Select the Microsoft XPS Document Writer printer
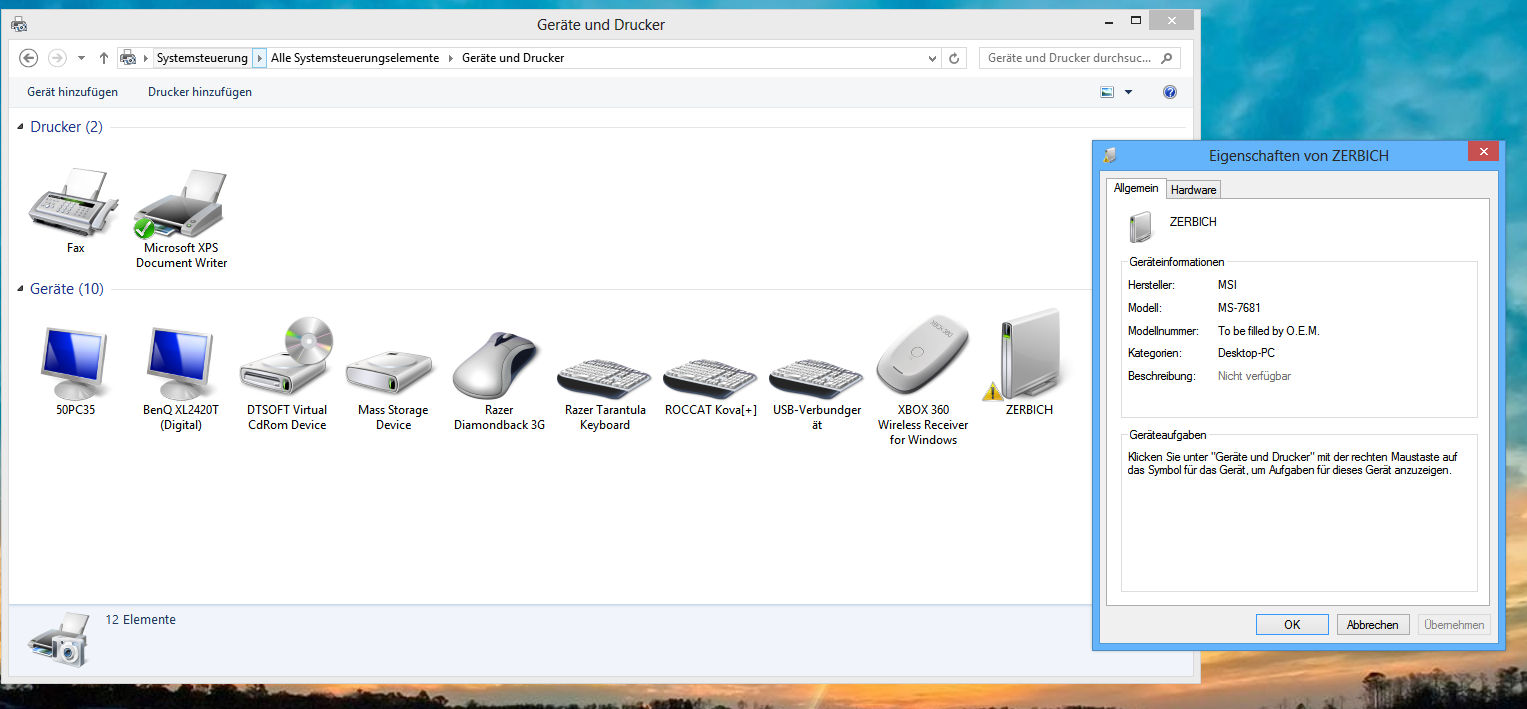This screenshot has height=709, width=1527. (x=181, y=203)
